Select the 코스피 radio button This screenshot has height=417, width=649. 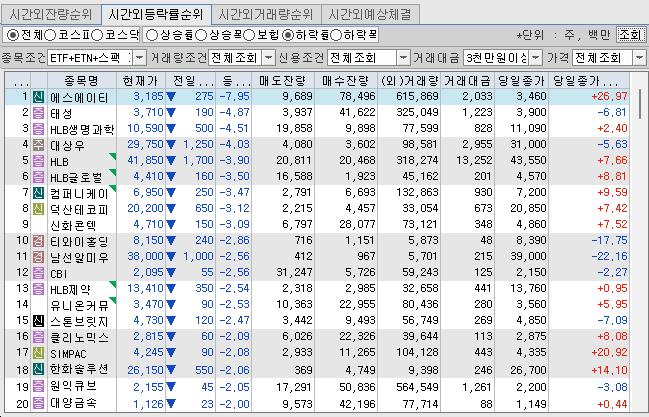click(50, 35)
